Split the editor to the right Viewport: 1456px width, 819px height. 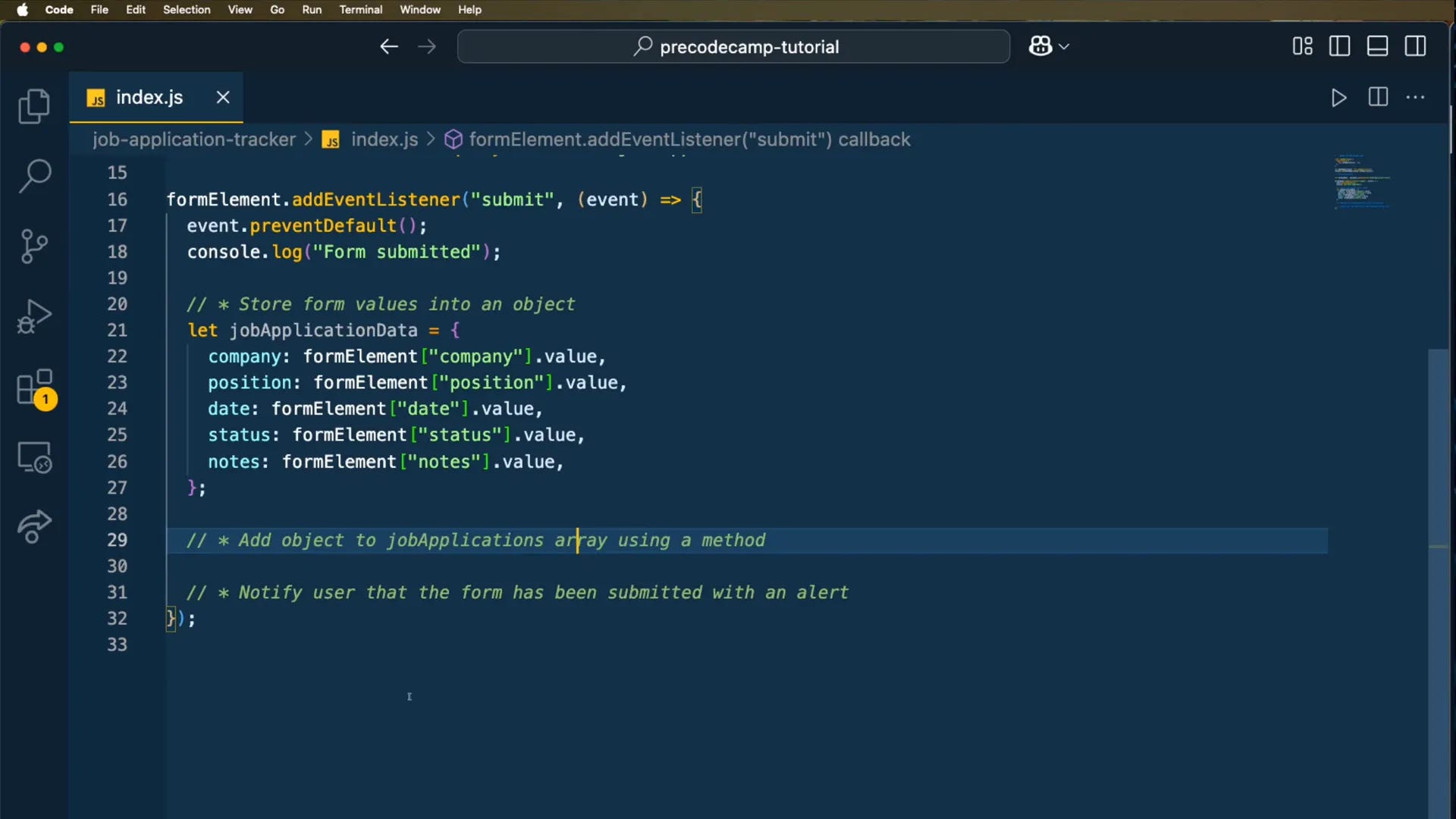coord(1378,98)
